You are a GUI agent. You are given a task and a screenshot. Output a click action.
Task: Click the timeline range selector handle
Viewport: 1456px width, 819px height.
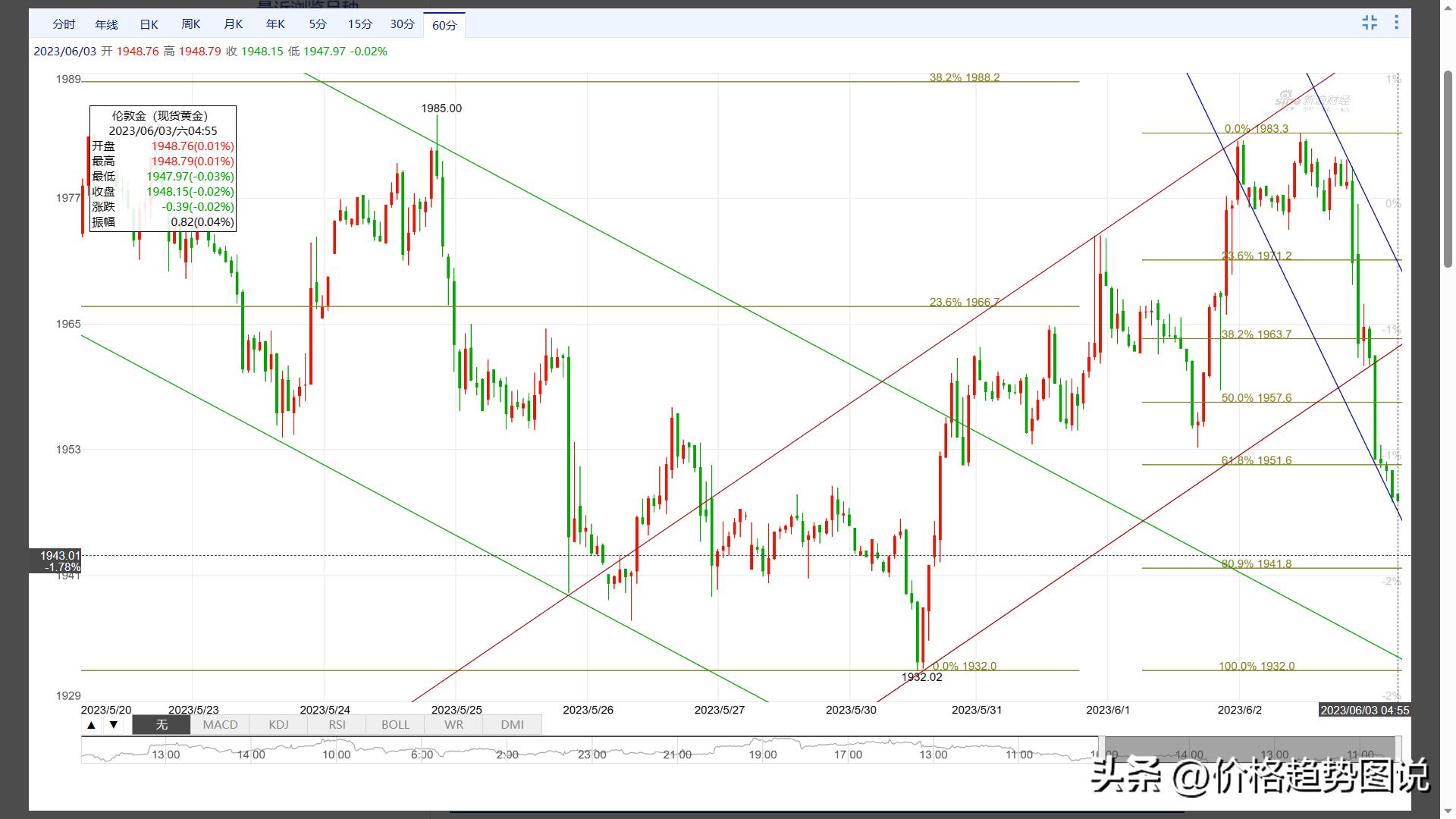(x=1102, y=749)
